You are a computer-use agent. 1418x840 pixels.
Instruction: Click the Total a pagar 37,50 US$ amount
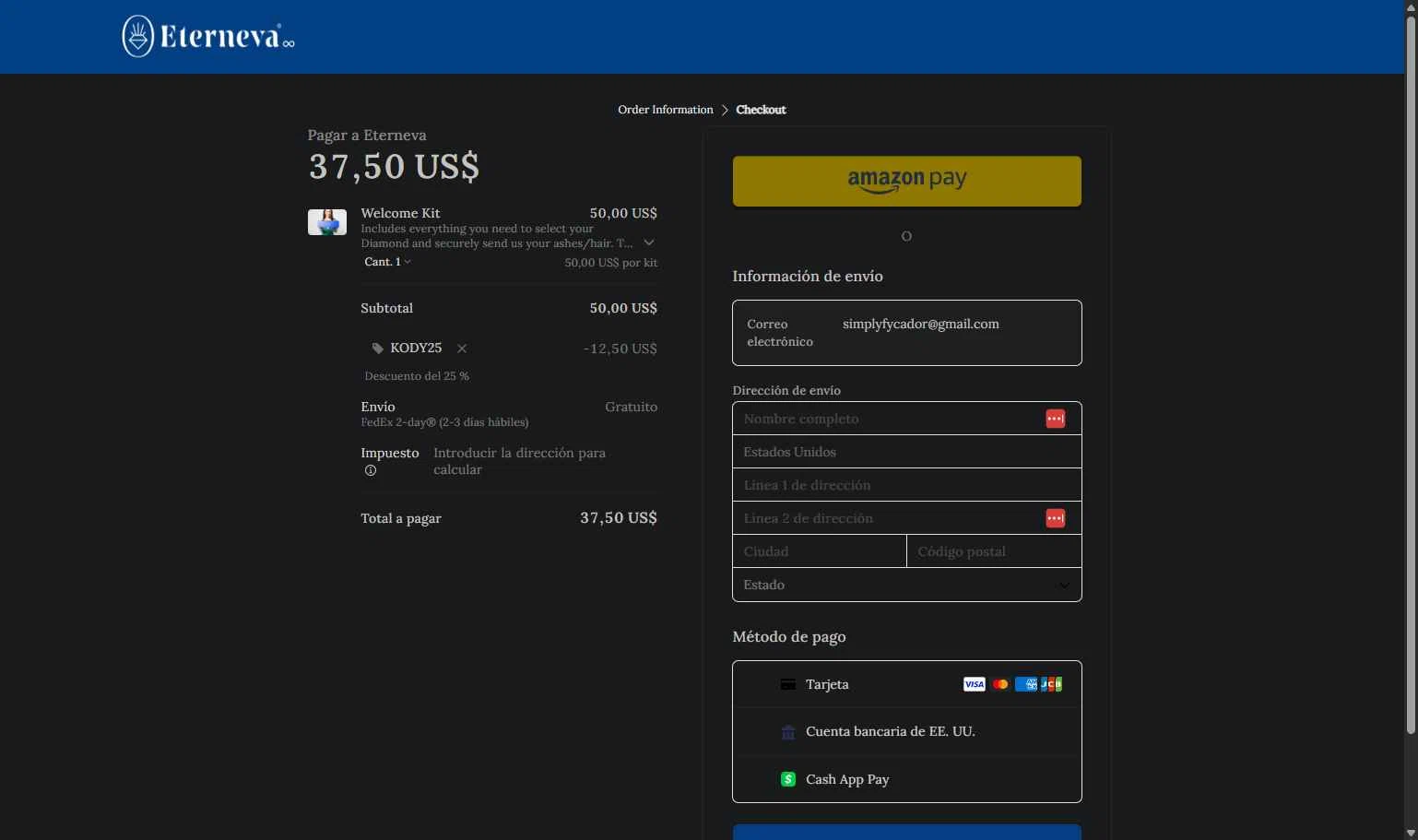click(619, 518)
